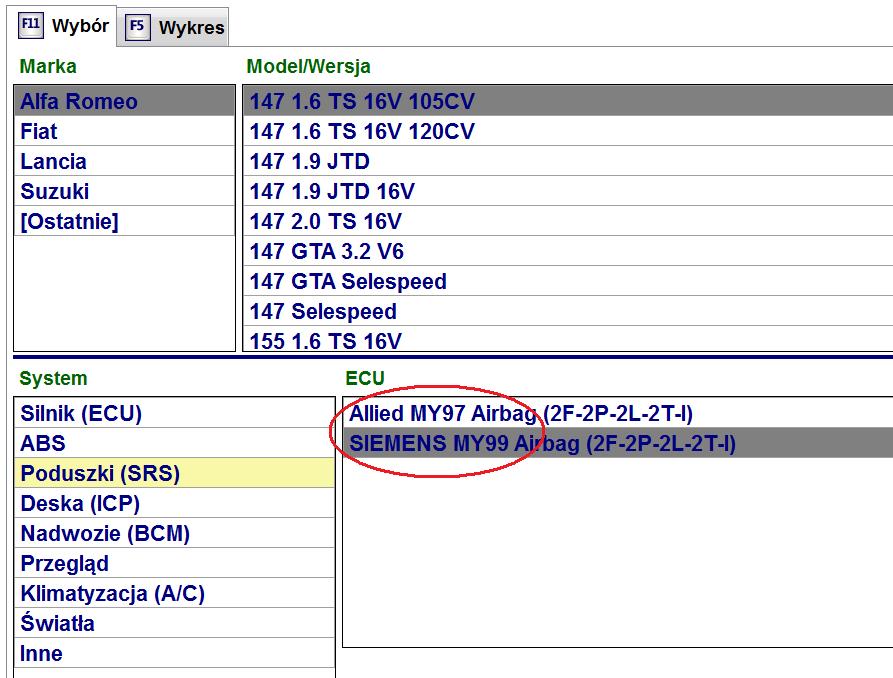893x678 pixels.
Task: Click the F5 key icon
Action: [x=137, y=27]
